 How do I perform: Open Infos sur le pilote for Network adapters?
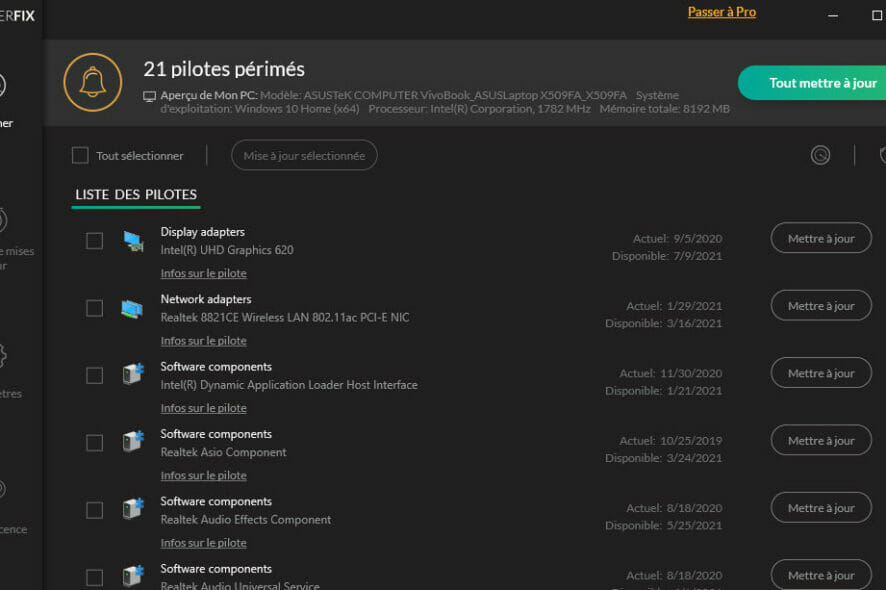203,341
